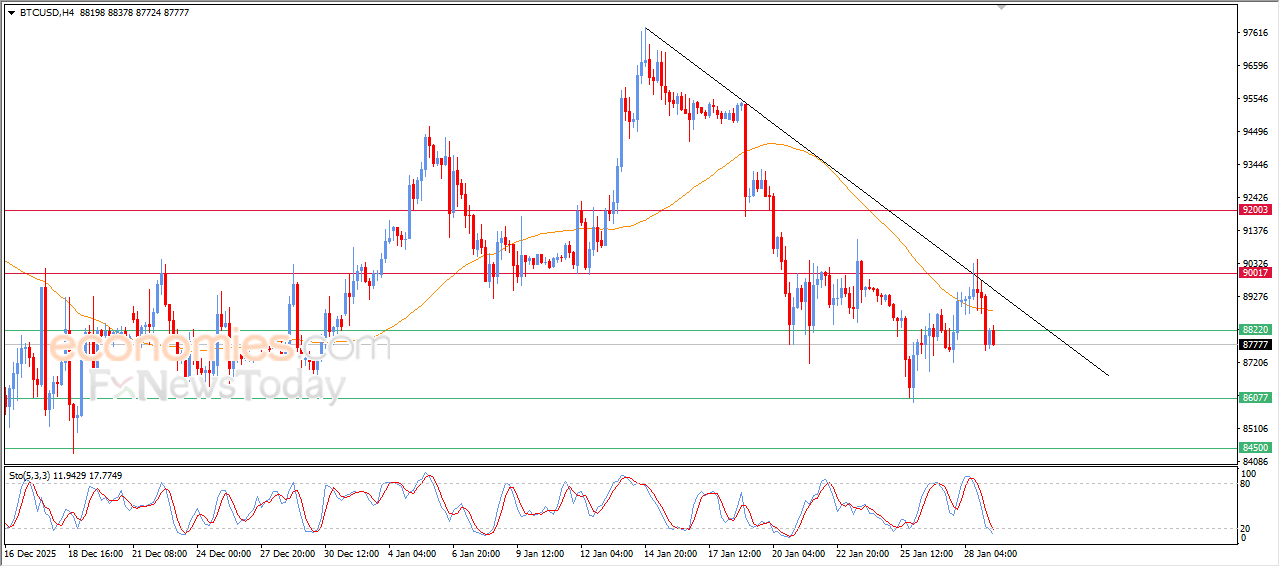Viewport: 1280px width, 567px height.
Task: Click the 6 Jan 20:00 time label
Action: point(477,553)
